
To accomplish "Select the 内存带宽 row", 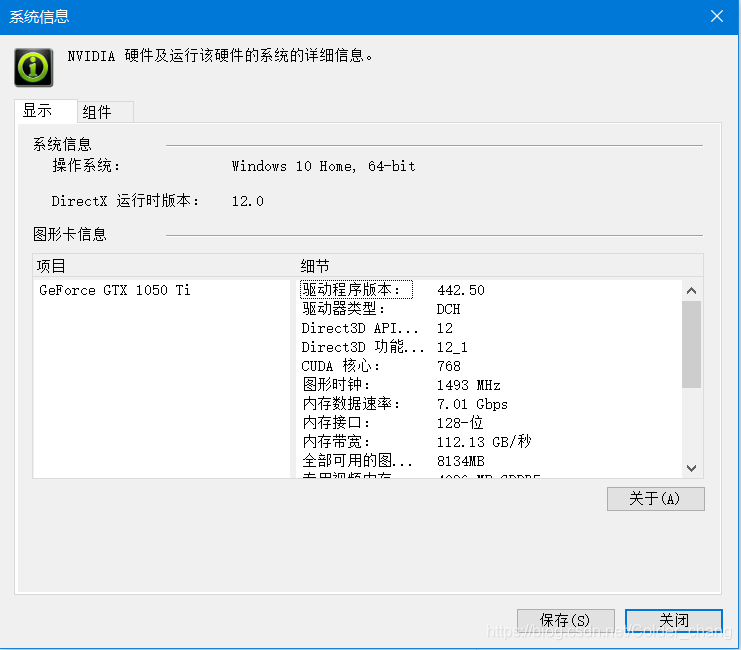I will [489, 442].
